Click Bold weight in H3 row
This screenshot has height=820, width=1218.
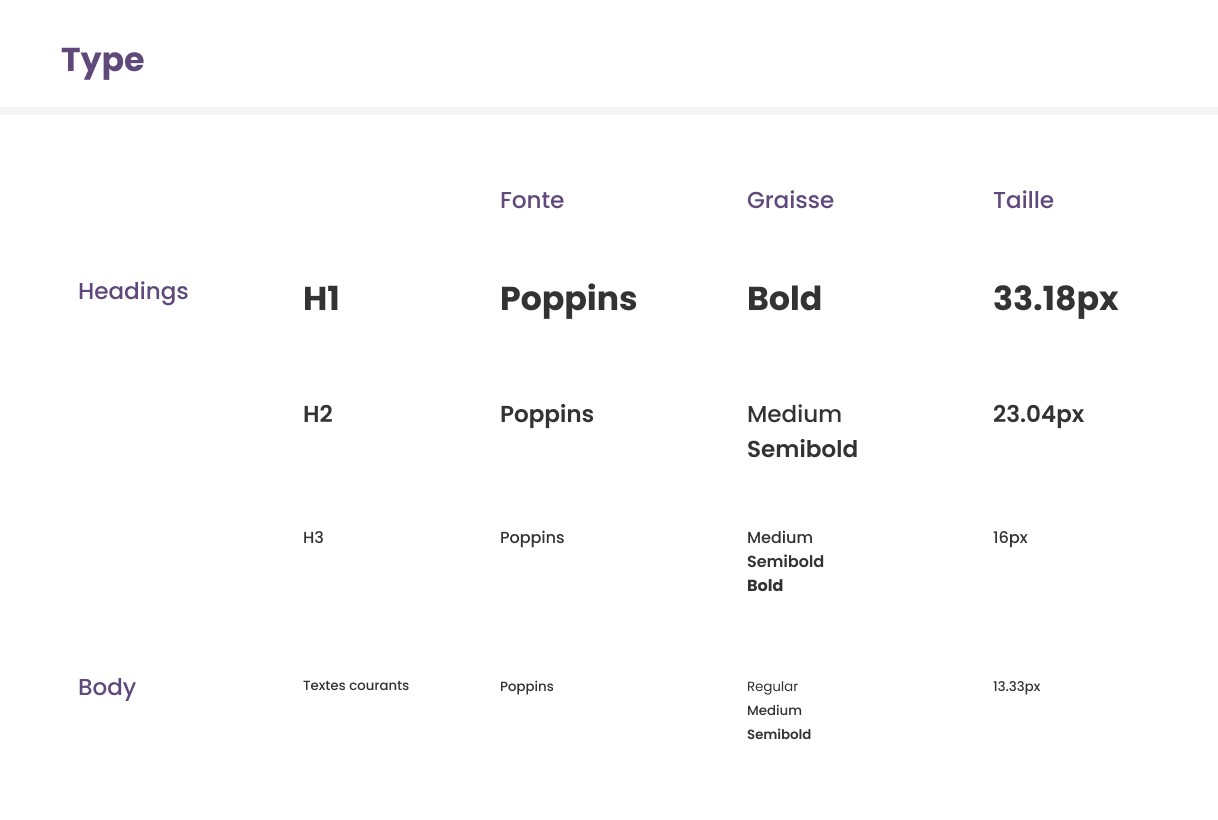(x=764, y=586)
